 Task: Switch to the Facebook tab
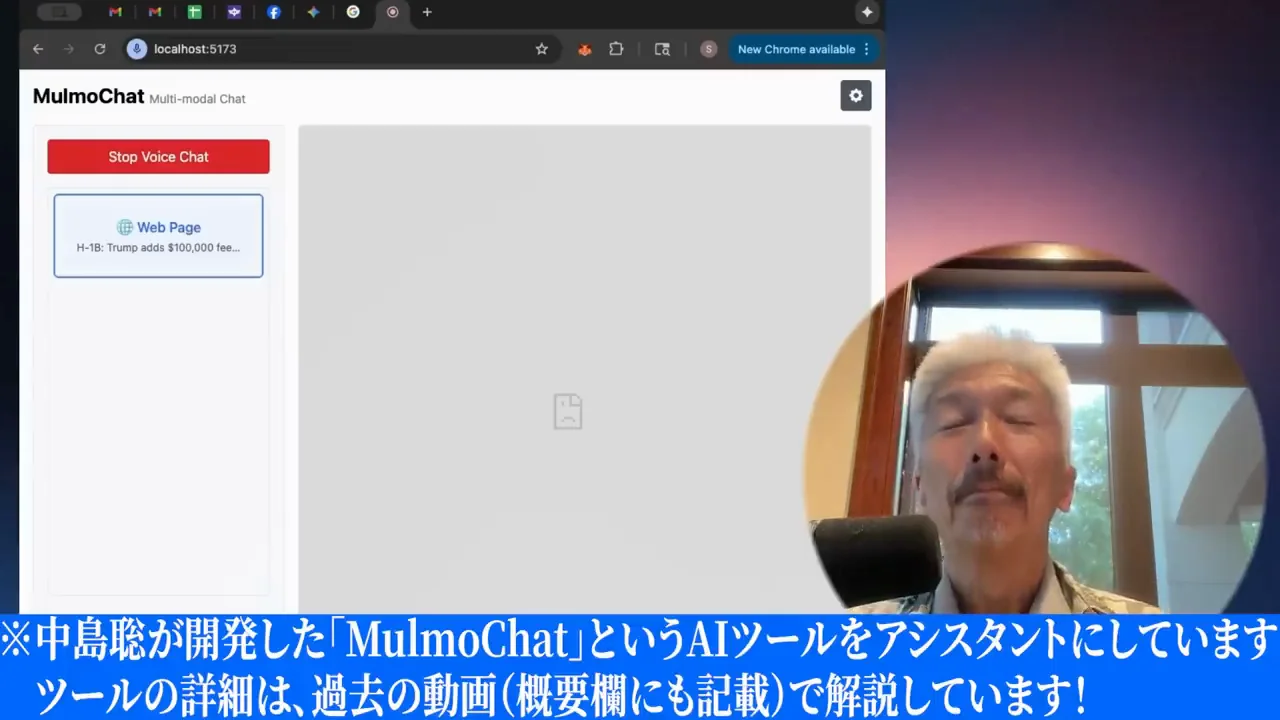pos(274,12)
